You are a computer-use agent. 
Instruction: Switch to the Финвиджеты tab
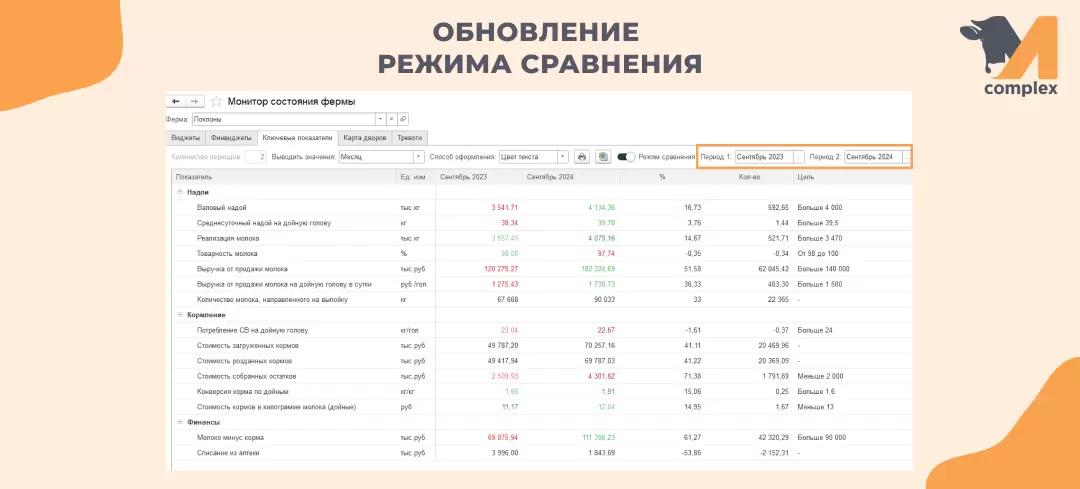point(231,138)
